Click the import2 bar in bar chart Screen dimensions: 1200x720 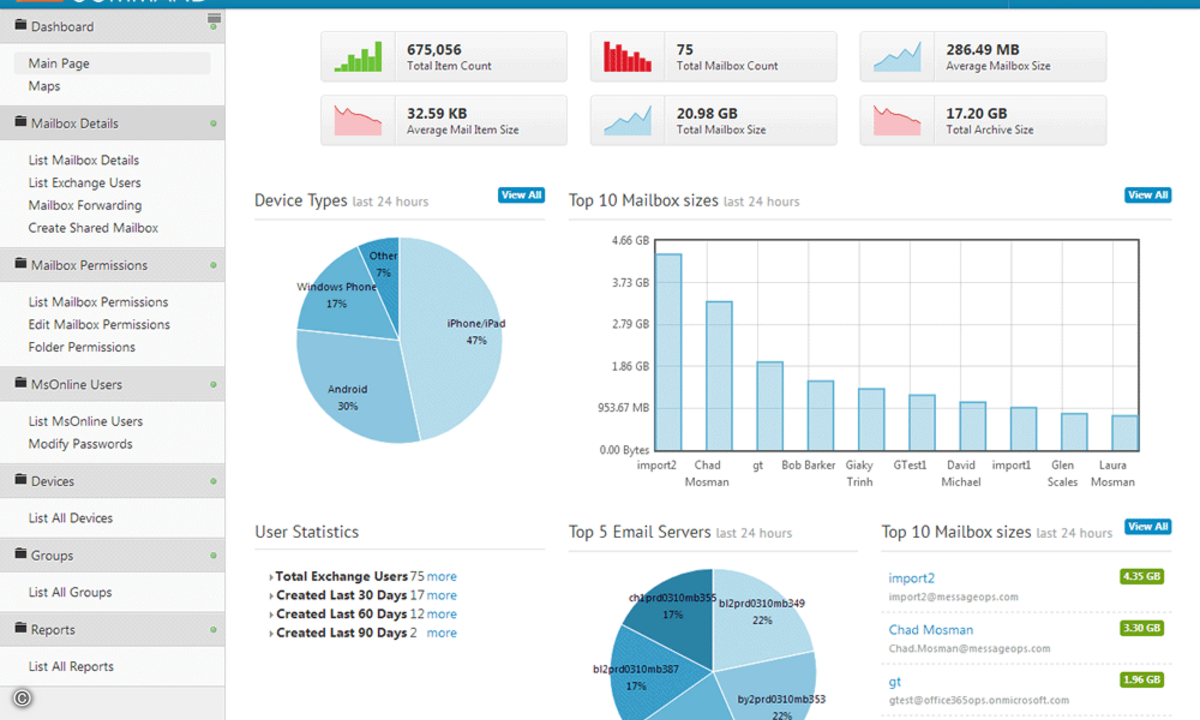(x=669, y=352)
